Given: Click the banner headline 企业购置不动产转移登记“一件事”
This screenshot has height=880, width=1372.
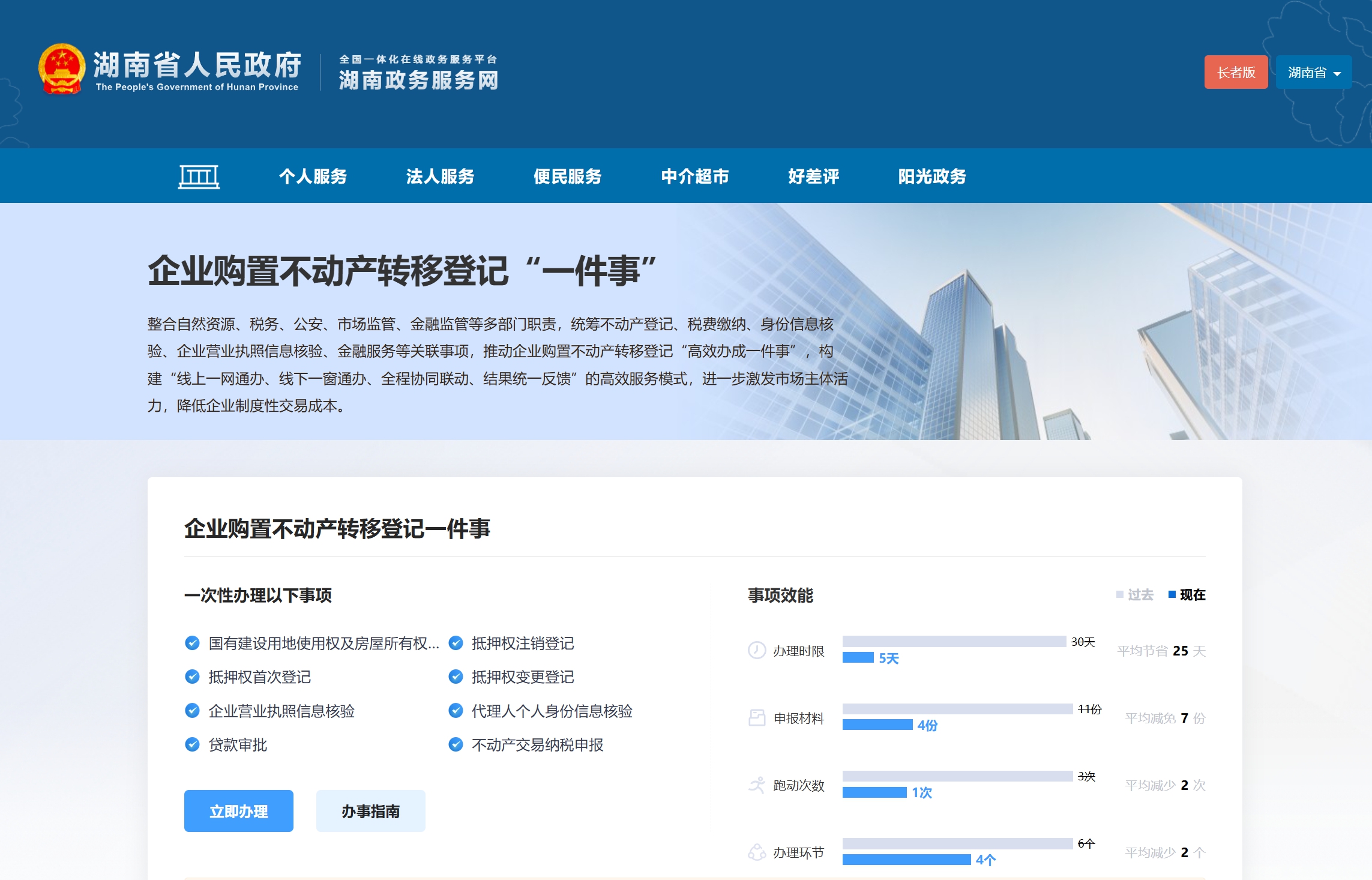Looking at the screenshot, I should pyautogui.click(x=402, y=271).
